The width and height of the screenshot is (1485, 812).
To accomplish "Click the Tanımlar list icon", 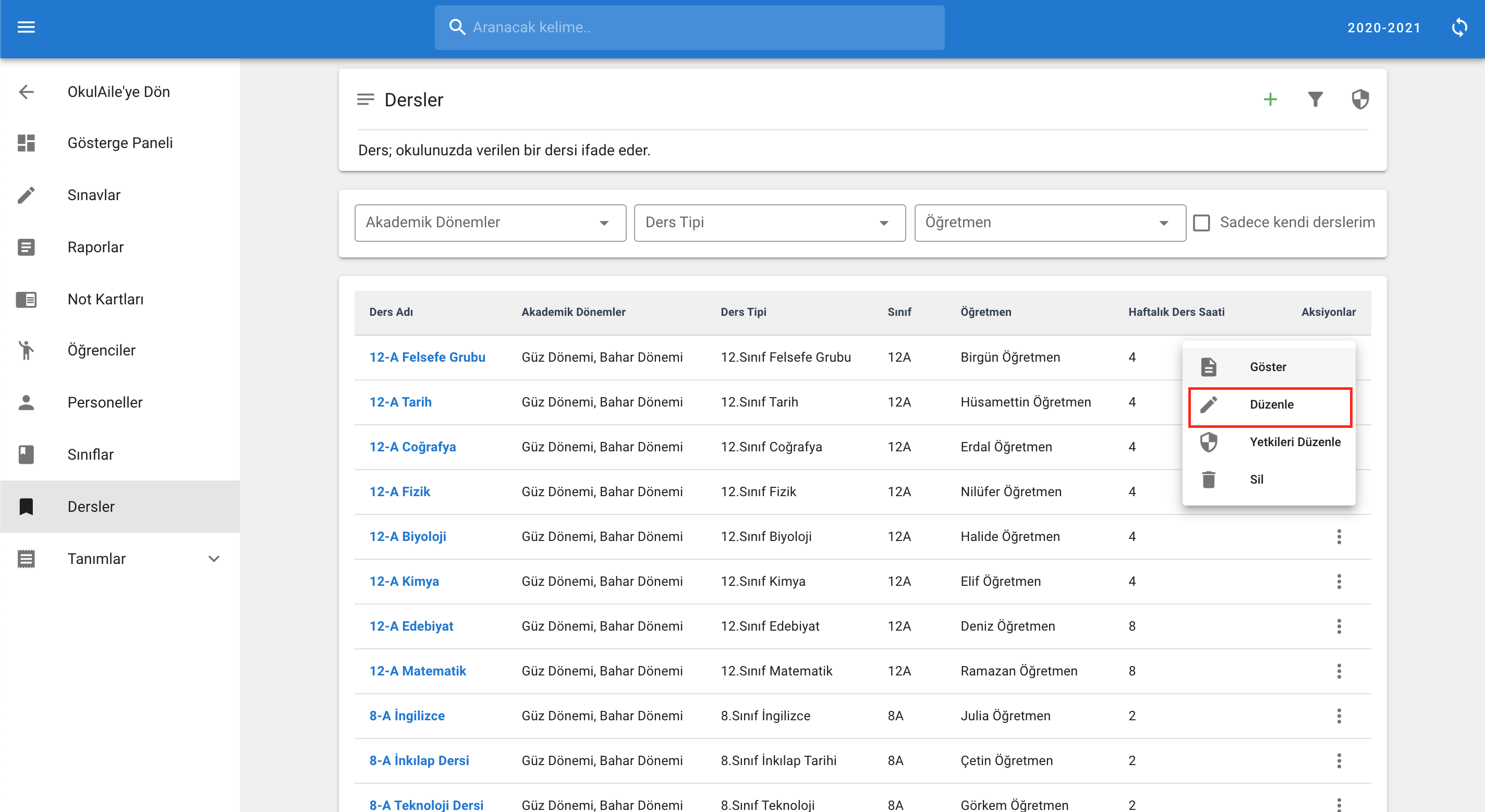I will coord(26,558).
